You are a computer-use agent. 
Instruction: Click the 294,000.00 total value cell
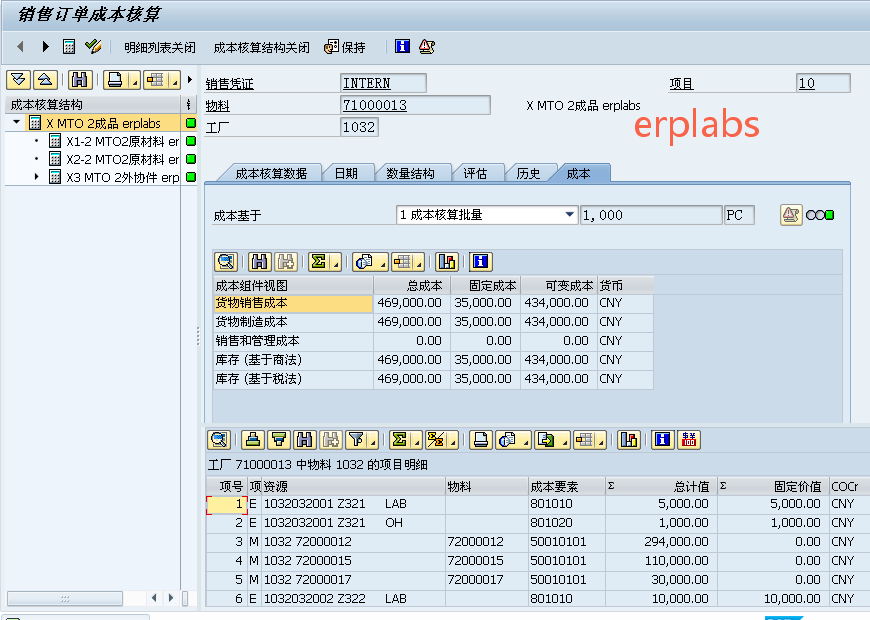660,542
